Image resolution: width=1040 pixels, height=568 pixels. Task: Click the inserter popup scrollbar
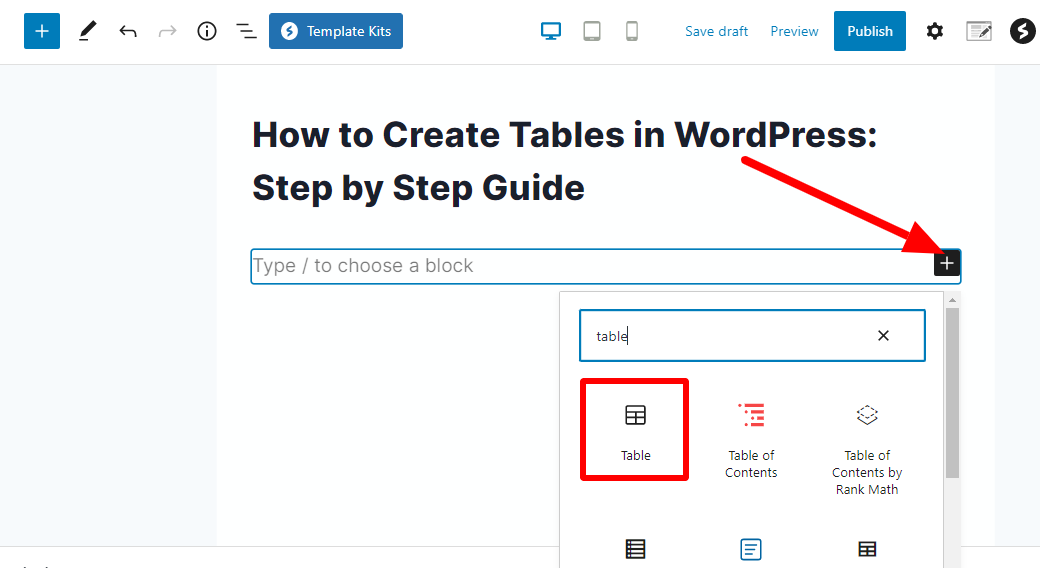(952, 393)
